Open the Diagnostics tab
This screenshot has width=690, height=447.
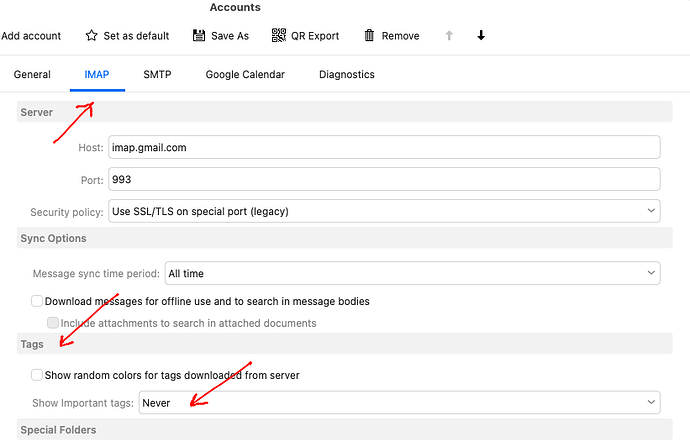click(x=346, y=75)
